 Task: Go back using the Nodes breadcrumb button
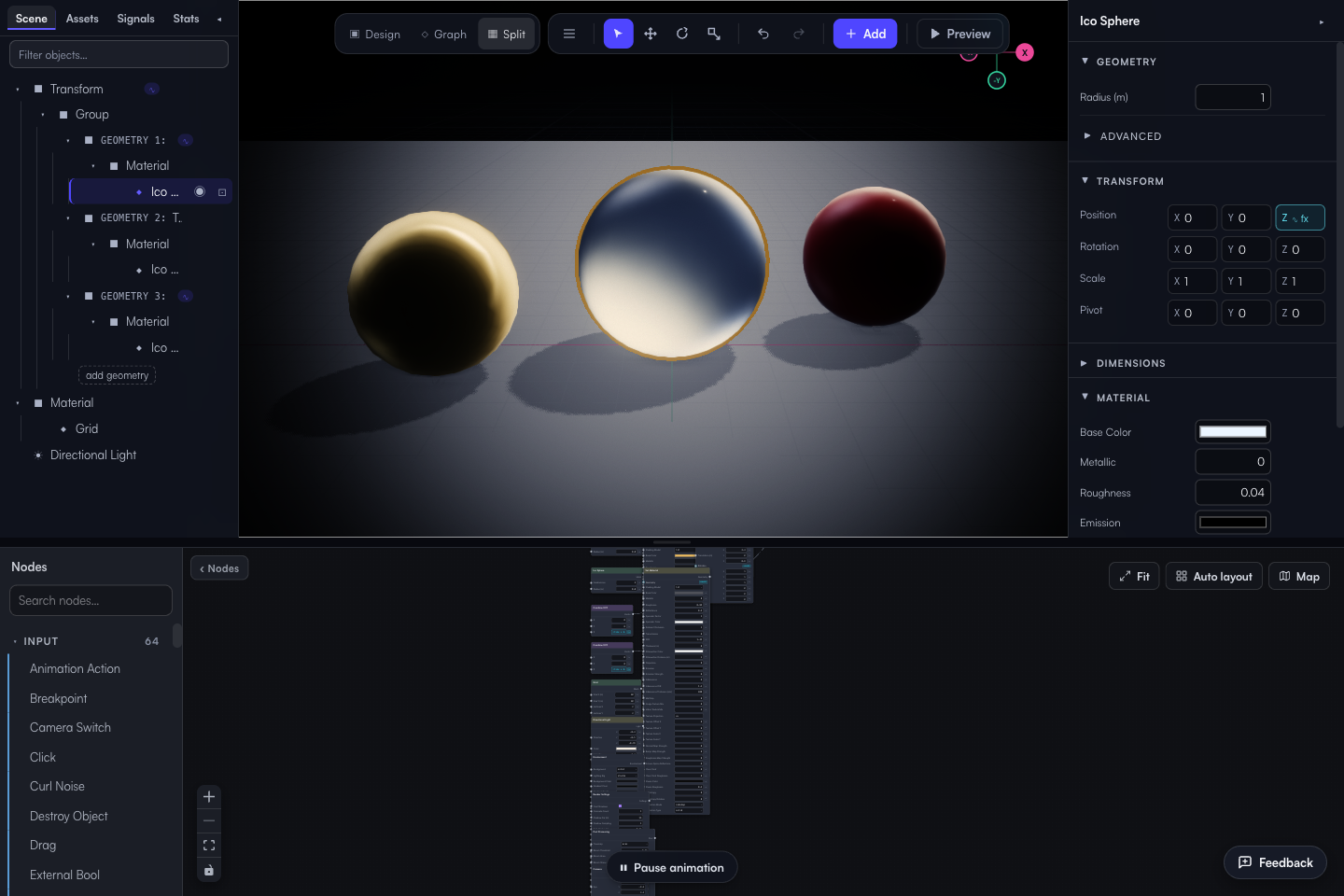(x=219, y=568)
